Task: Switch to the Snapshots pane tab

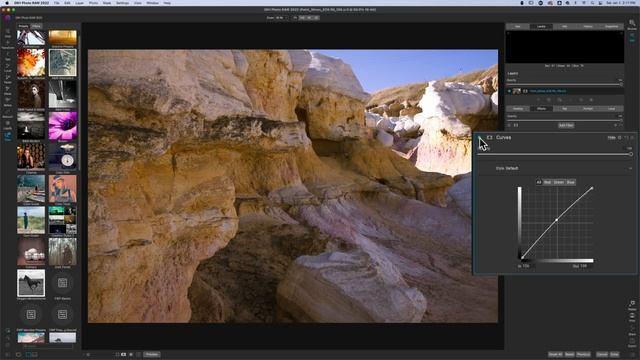Action: tap(611, 27)
